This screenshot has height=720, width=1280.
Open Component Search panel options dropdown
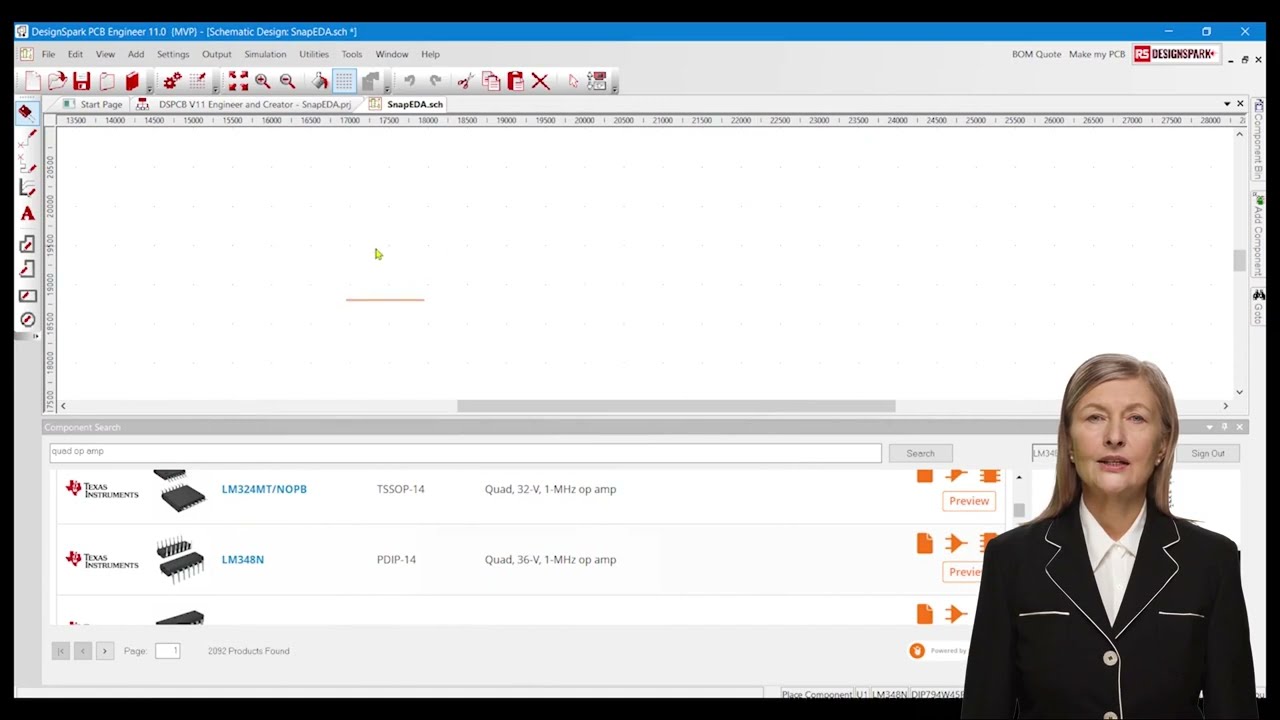(1210, 427)
